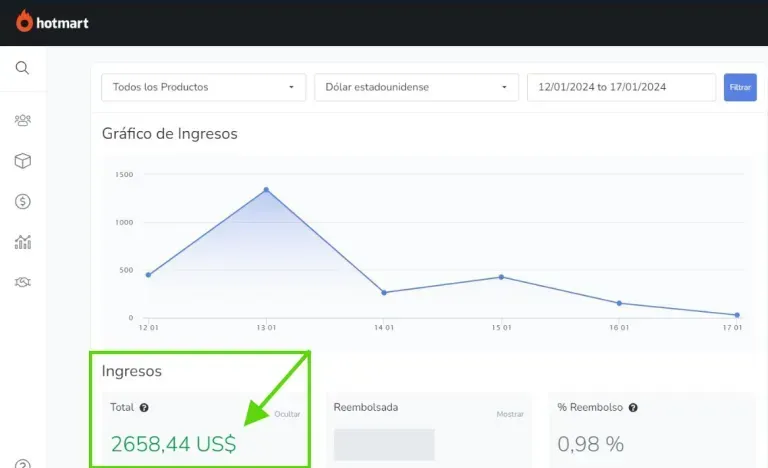Open the people group icon in sidebar
Screen dimensions: 768x468
23,120
